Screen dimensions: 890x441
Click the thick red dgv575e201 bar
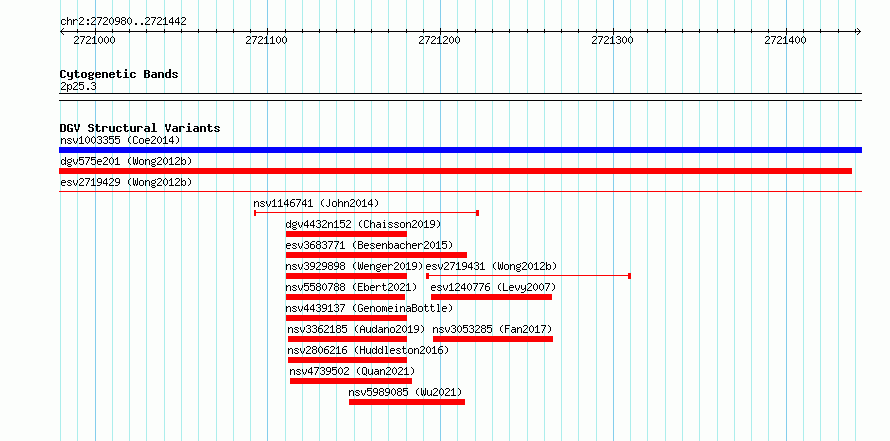pos(455,171)
